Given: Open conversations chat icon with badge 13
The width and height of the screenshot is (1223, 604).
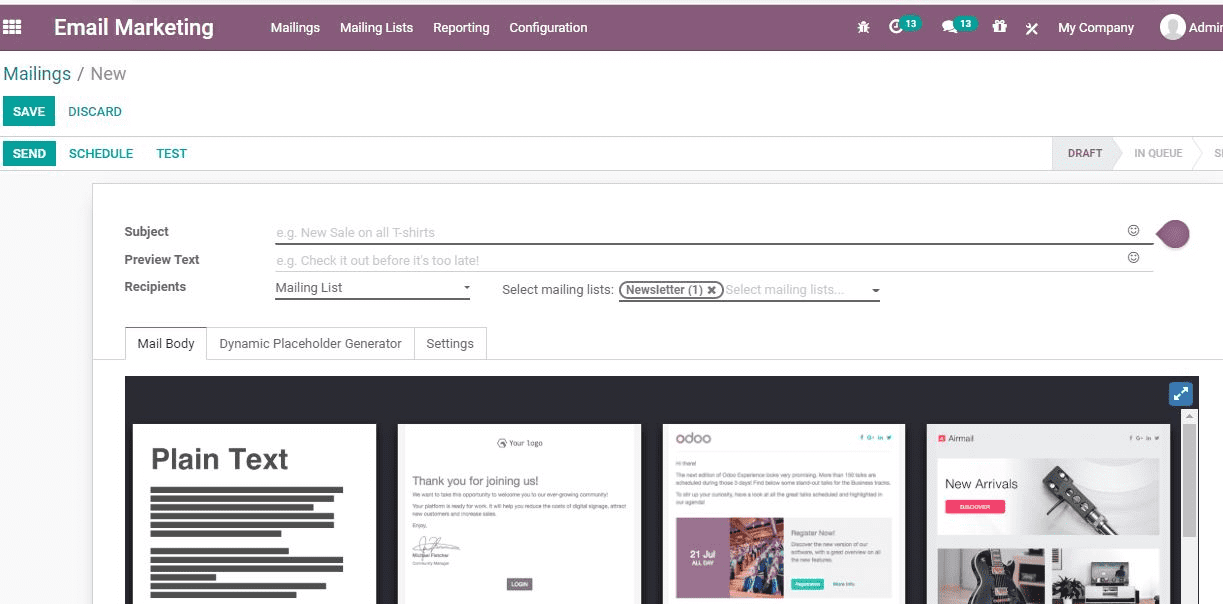Looking at the screenshot, I should click(x=958, y=26).
